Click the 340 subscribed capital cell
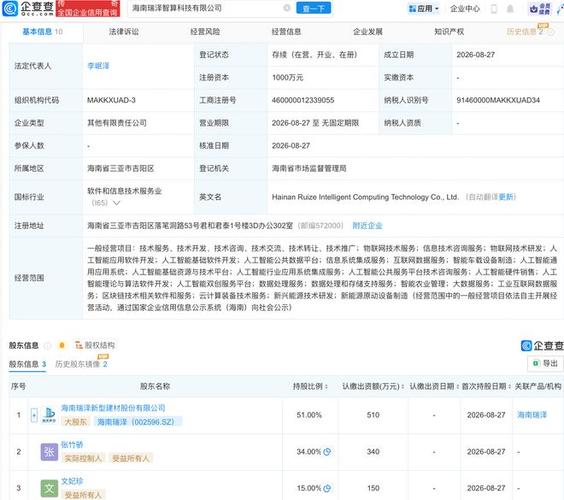Image resolution: width=564 pixels, height=500 pixels. click(373, 452)
